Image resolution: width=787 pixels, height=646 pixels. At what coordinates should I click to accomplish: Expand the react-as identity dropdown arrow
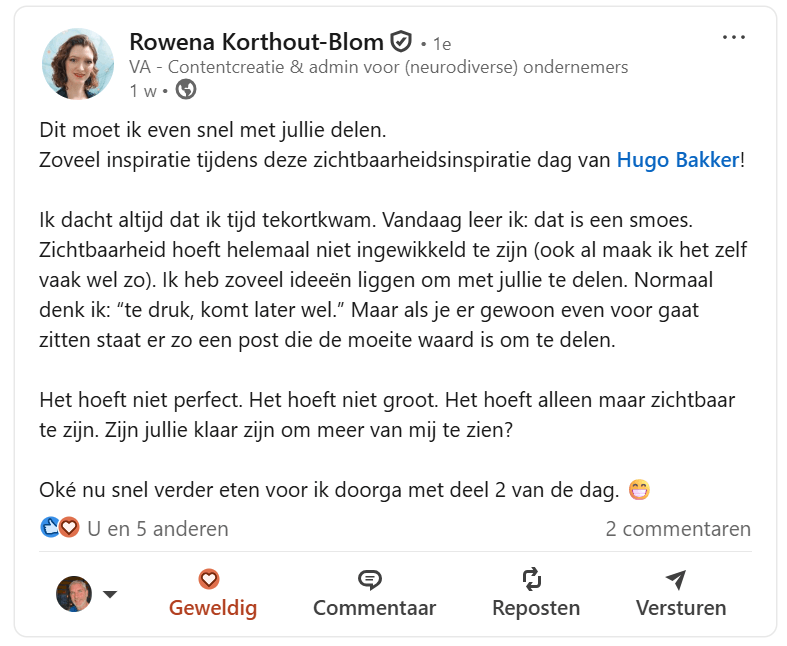(110, 594)
